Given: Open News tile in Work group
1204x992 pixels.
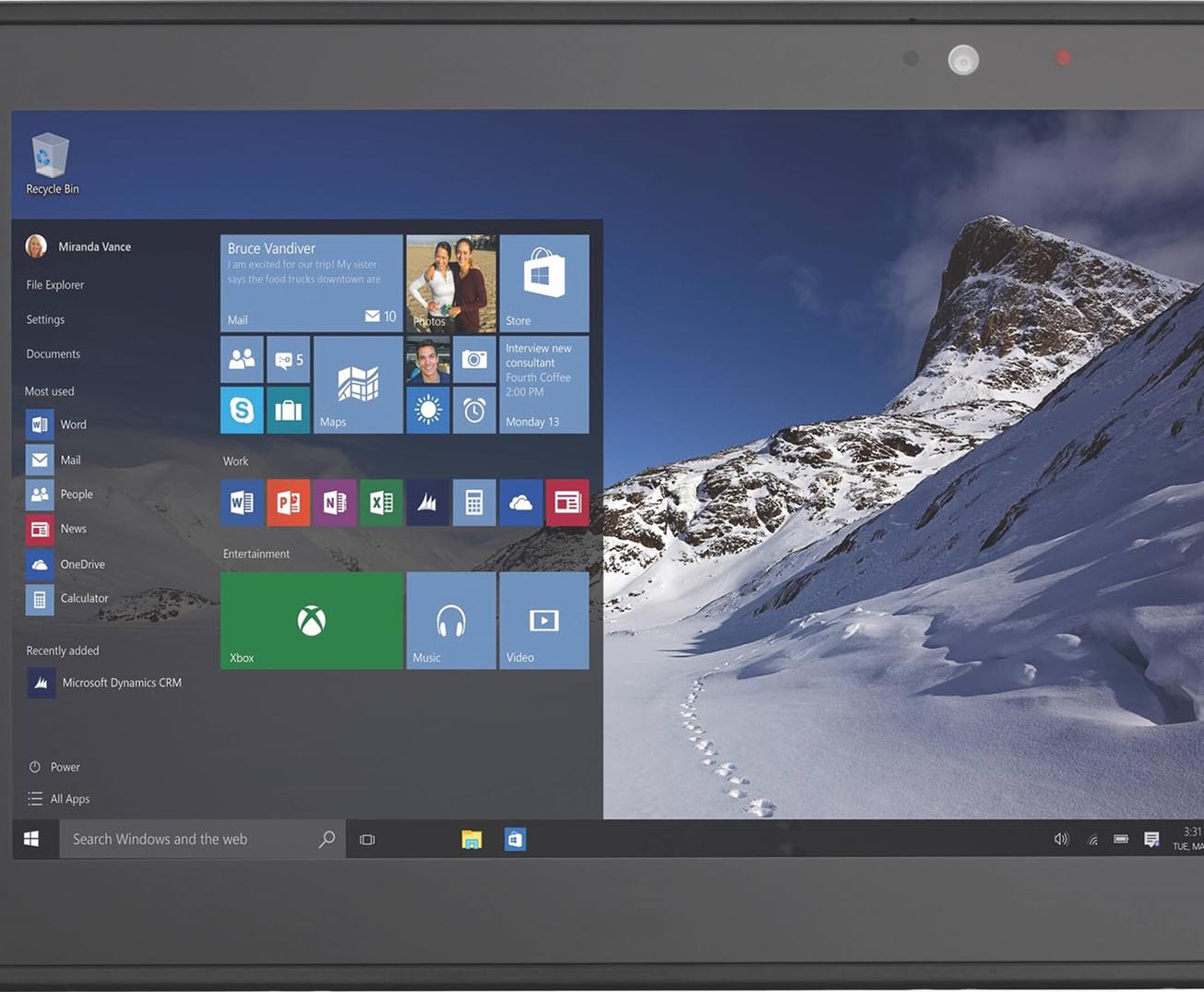Looking at the screenshot, I should 567,502.
